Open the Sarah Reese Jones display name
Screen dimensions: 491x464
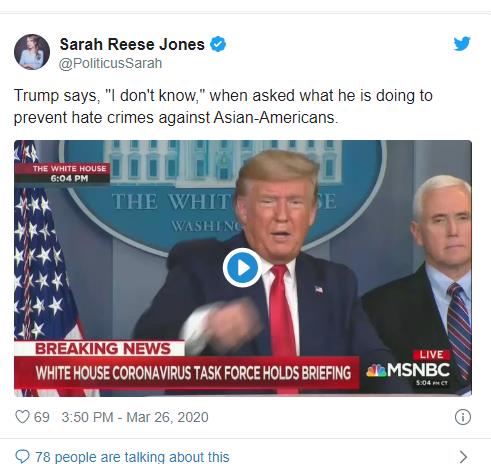132,44
